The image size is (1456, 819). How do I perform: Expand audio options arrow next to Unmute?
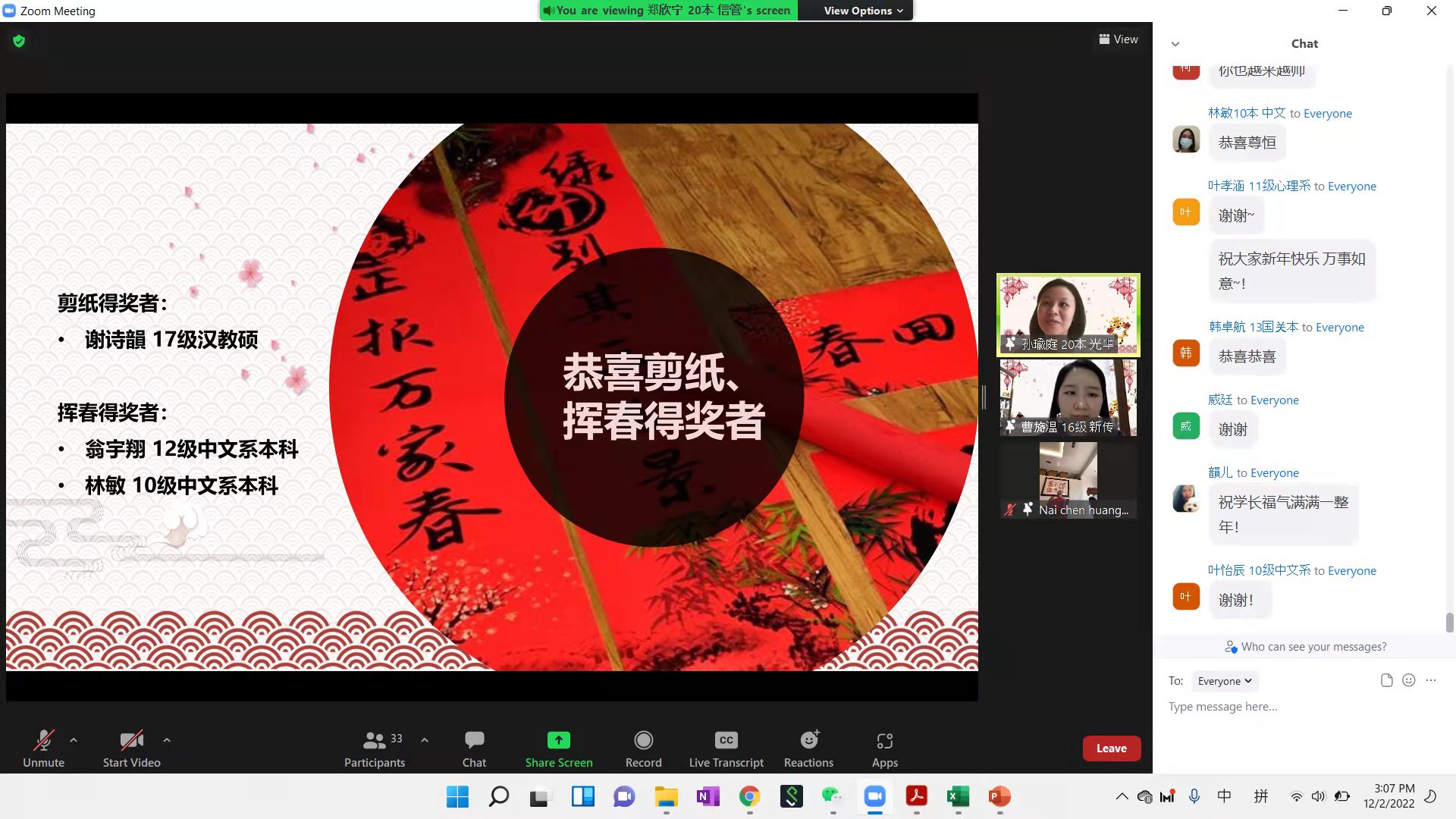[74, 739]
